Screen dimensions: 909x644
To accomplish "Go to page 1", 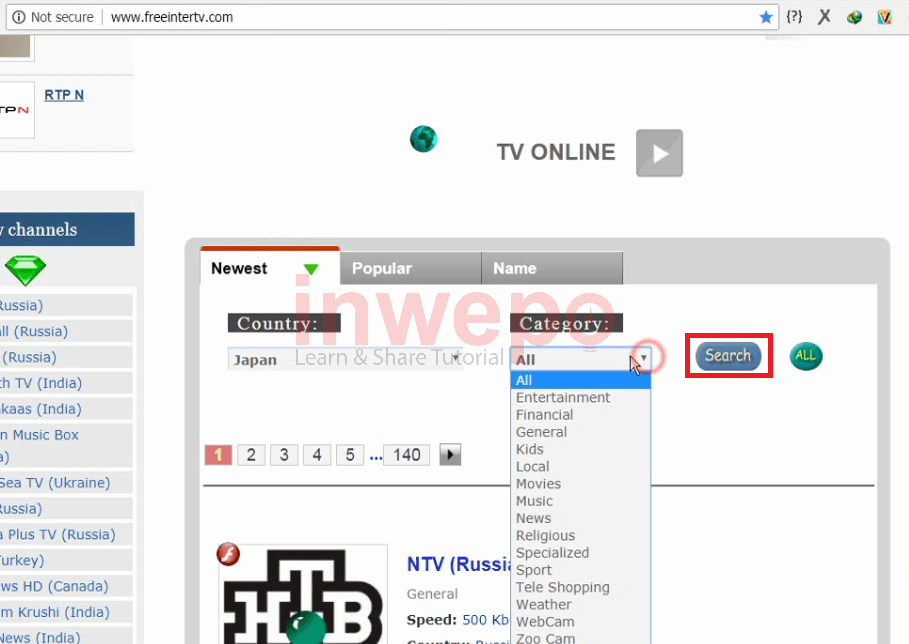I will [x=219, y=455].
